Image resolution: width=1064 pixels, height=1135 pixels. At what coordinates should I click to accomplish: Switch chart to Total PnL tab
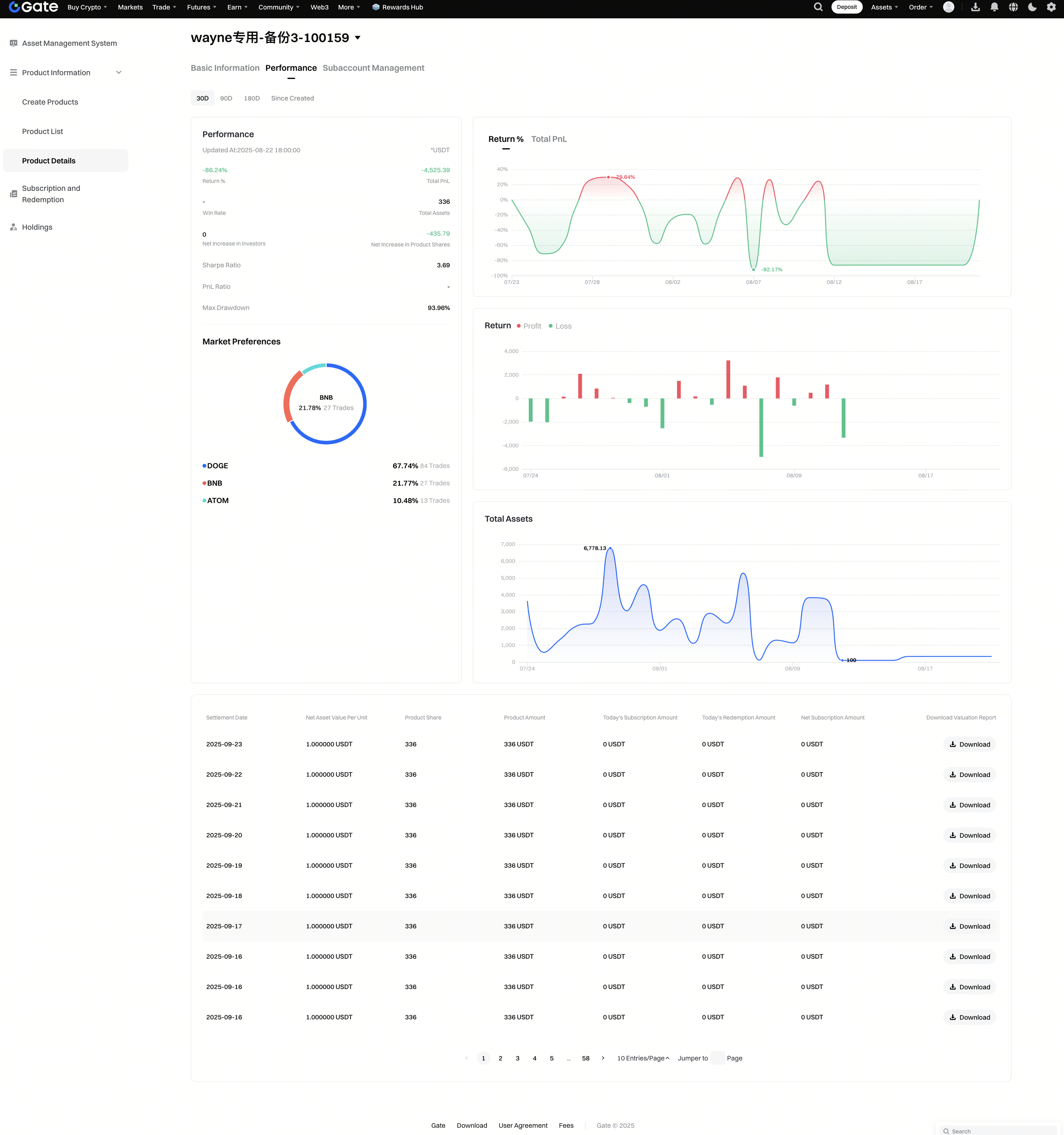548,139
